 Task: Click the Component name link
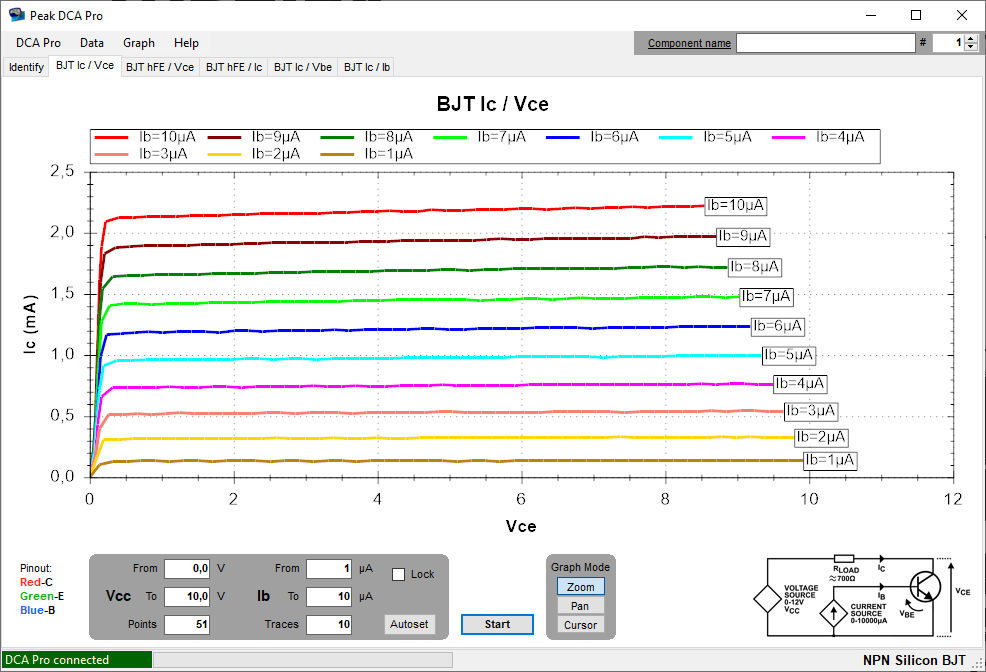[x=689, y=43]
